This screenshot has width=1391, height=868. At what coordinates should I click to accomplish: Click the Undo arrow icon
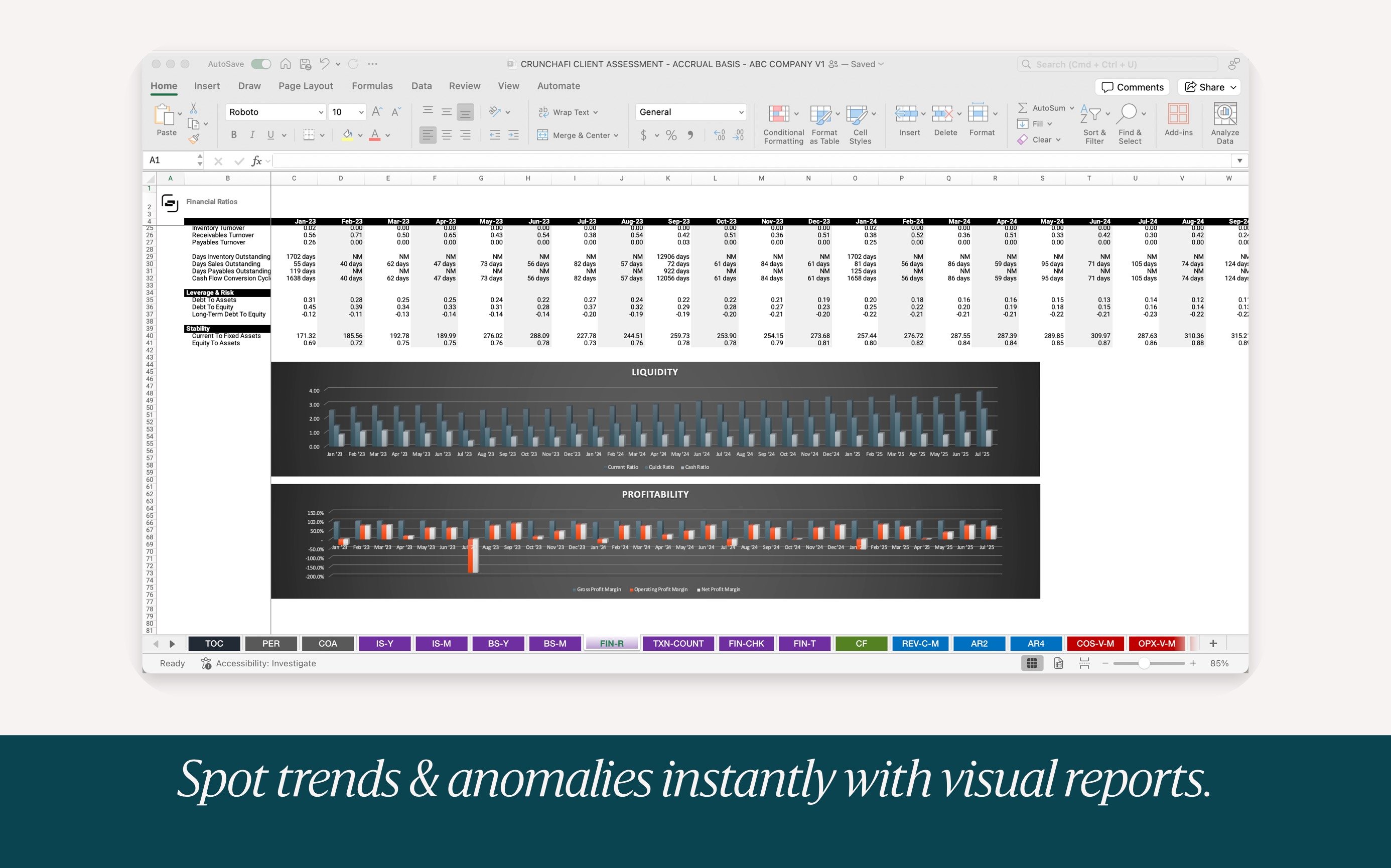[x=324, y=64]
